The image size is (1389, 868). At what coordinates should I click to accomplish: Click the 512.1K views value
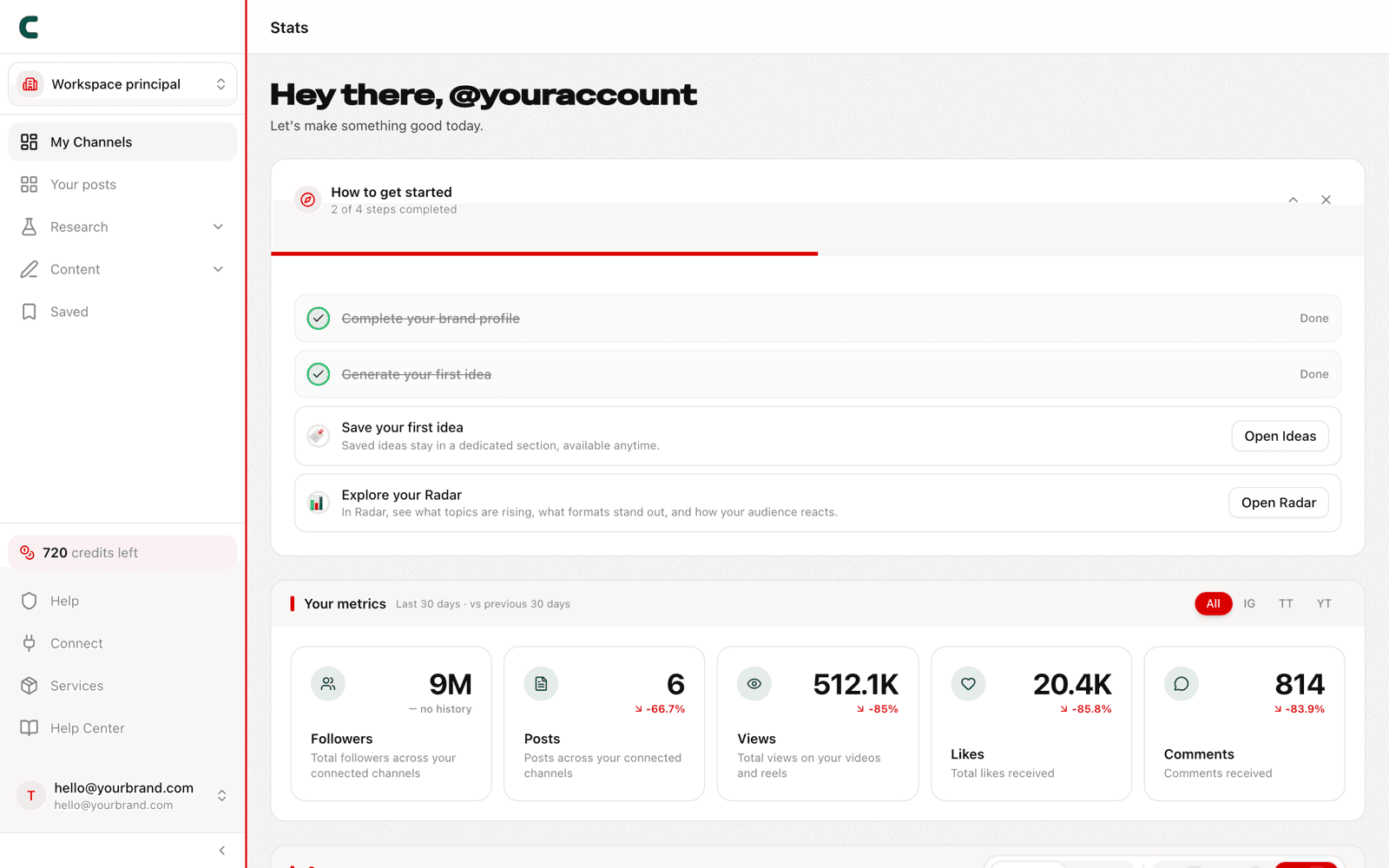pos(856,685)
